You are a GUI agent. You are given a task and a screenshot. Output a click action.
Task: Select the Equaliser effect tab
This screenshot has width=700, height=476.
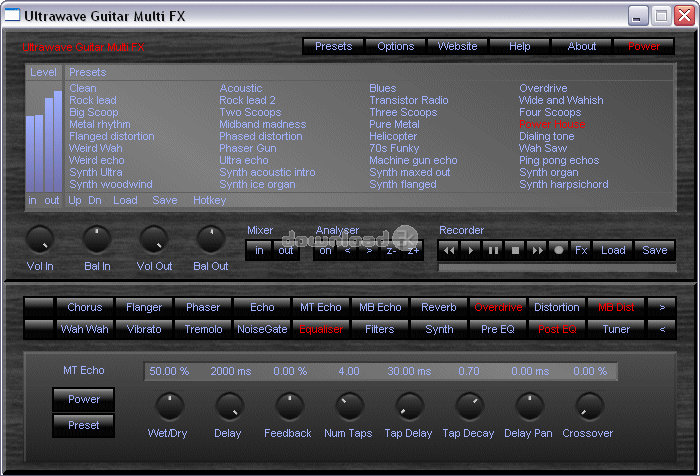pos(321,330)
